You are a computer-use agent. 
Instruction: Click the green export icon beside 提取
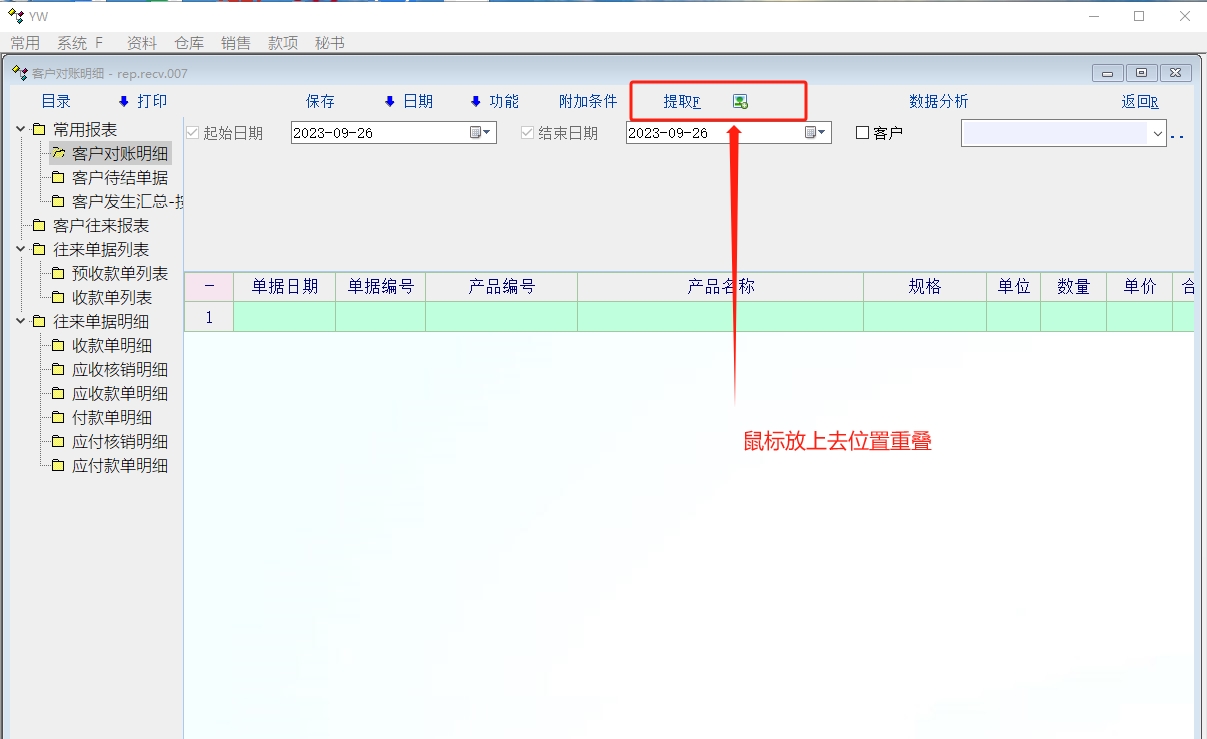[x=740, y=102]
